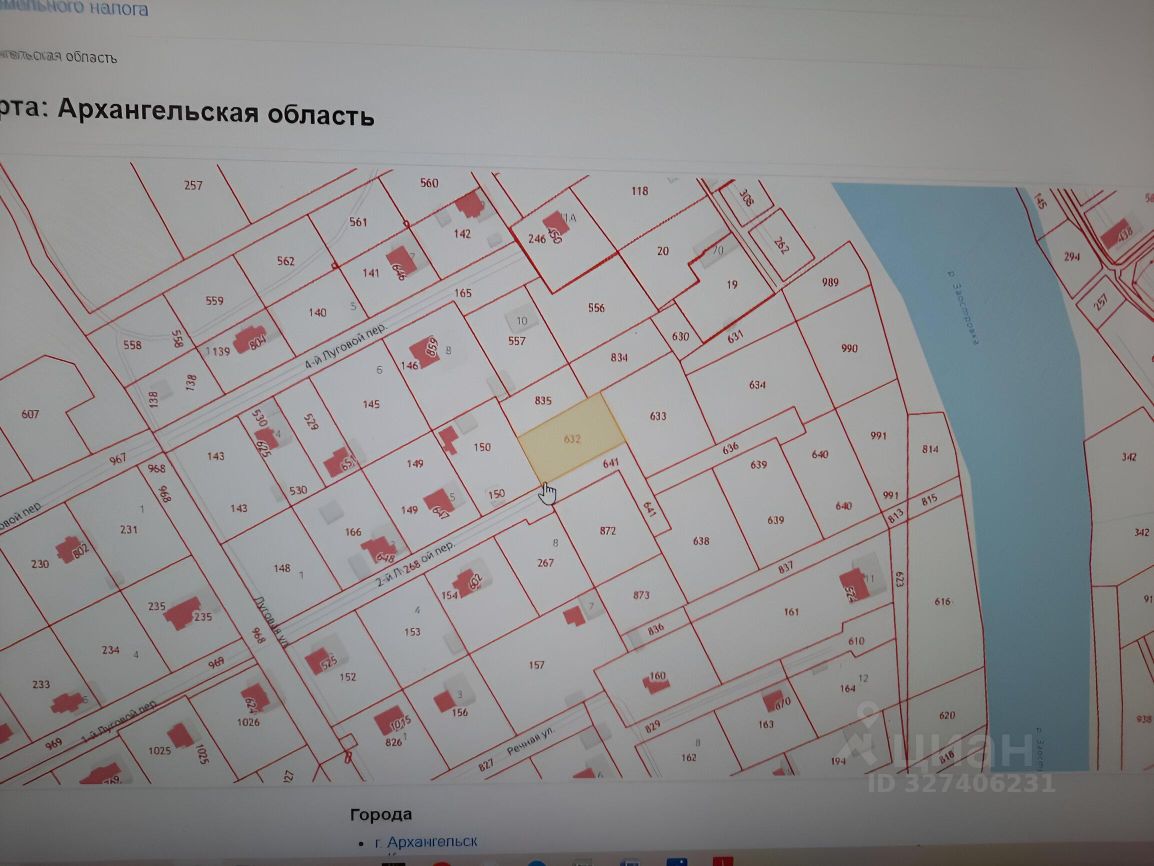Select parcel 152 on the map
Image resolution: width=1154 pixels, height=866 pixels.
tap(347, 677)
